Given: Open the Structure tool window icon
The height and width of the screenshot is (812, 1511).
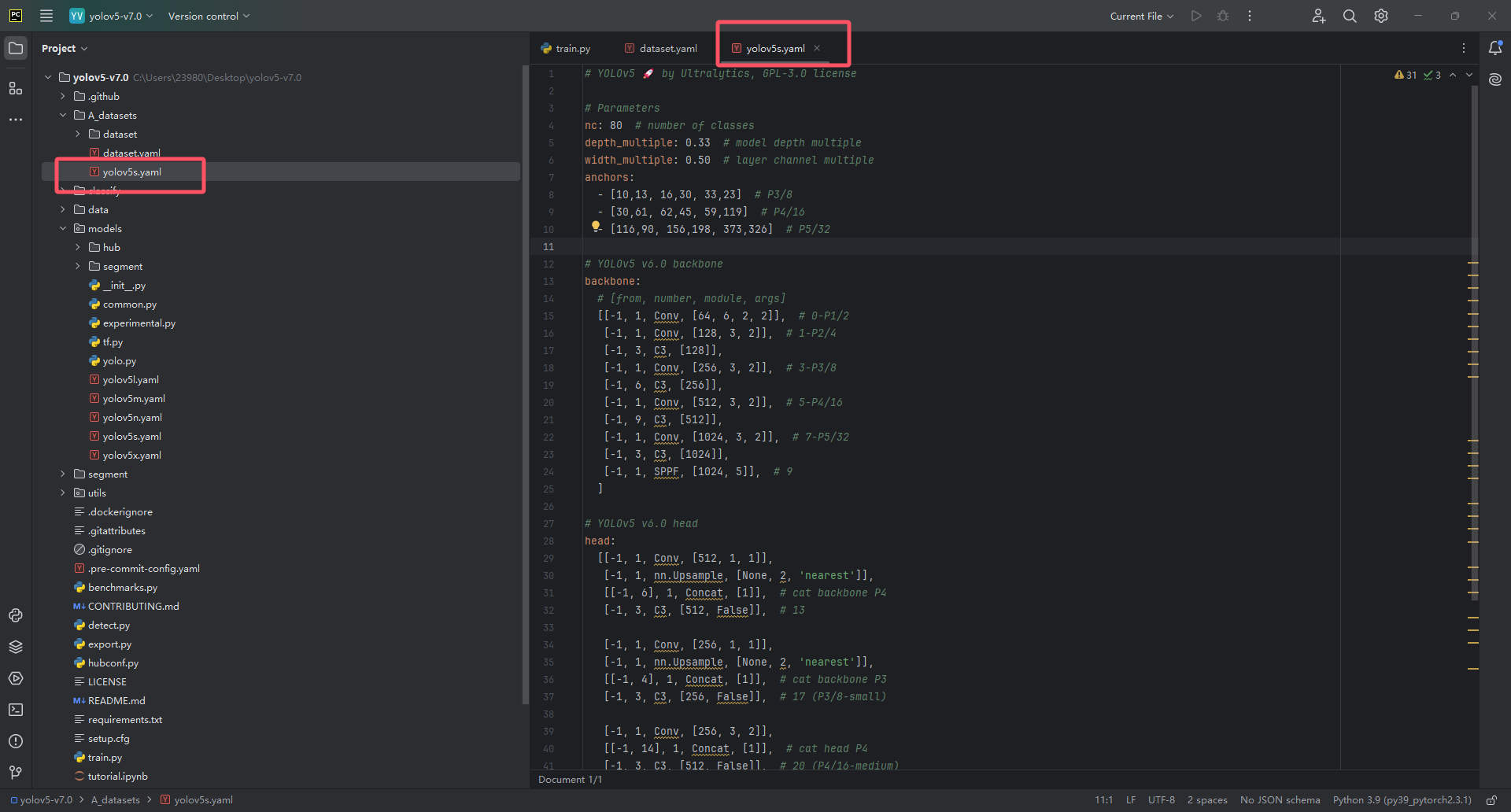Looking at the screenshot, I should click(x=16, y=88).
